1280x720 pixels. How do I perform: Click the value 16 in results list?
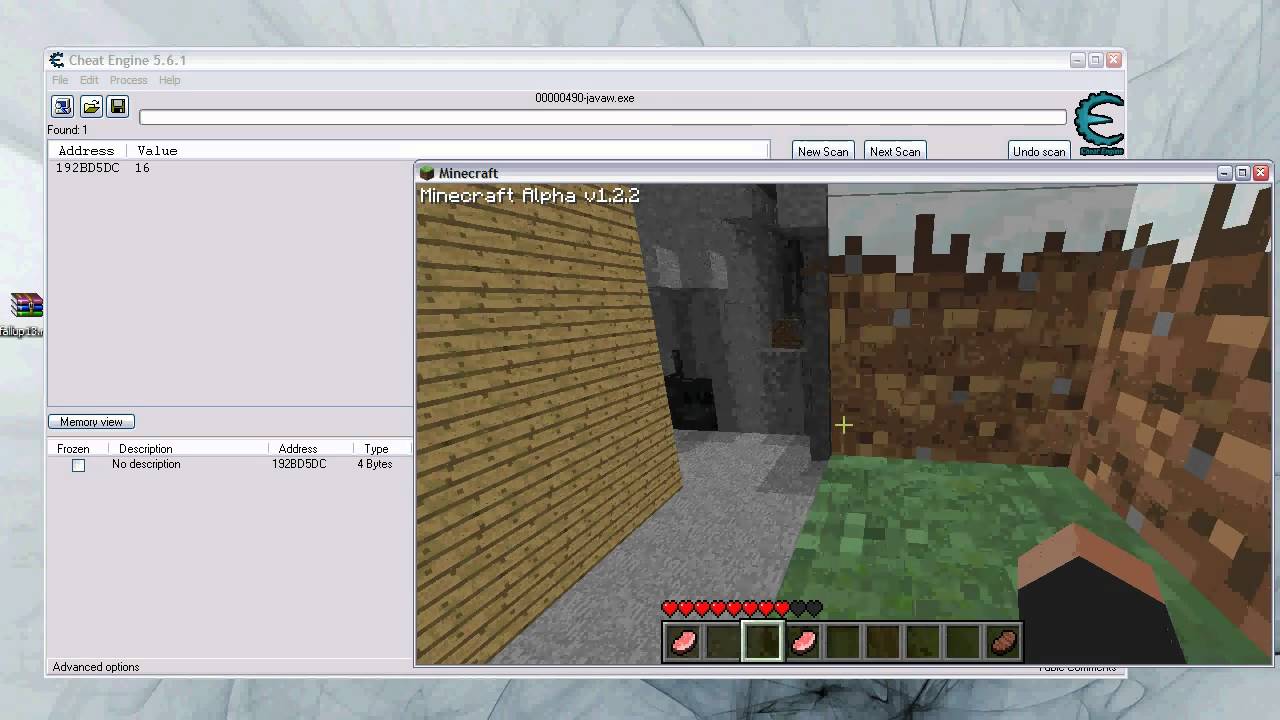tap(142, 168)
